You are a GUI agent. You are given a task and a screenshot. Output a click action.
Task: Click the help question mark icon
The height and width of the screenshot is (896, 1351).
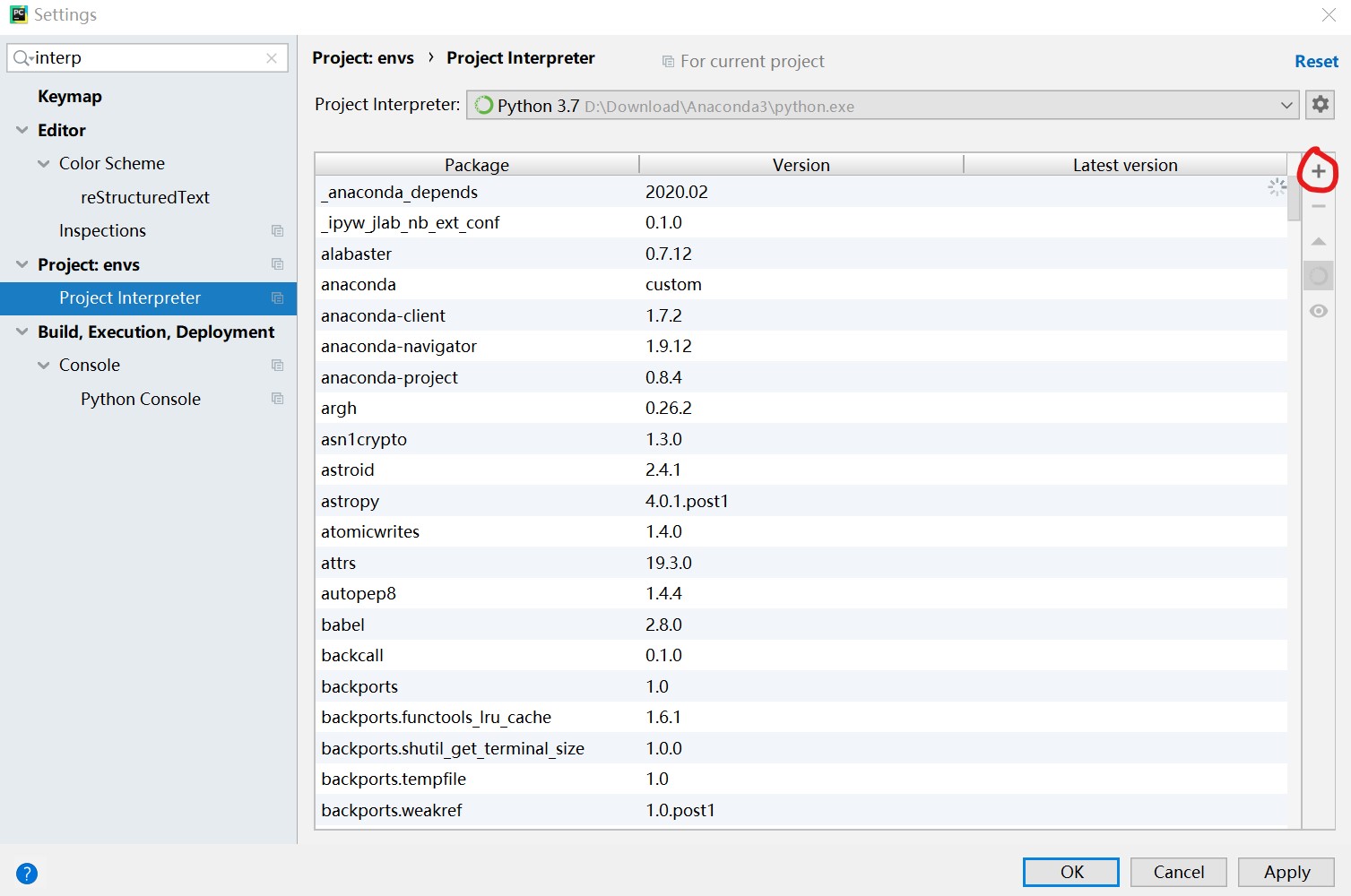[27, 873]
